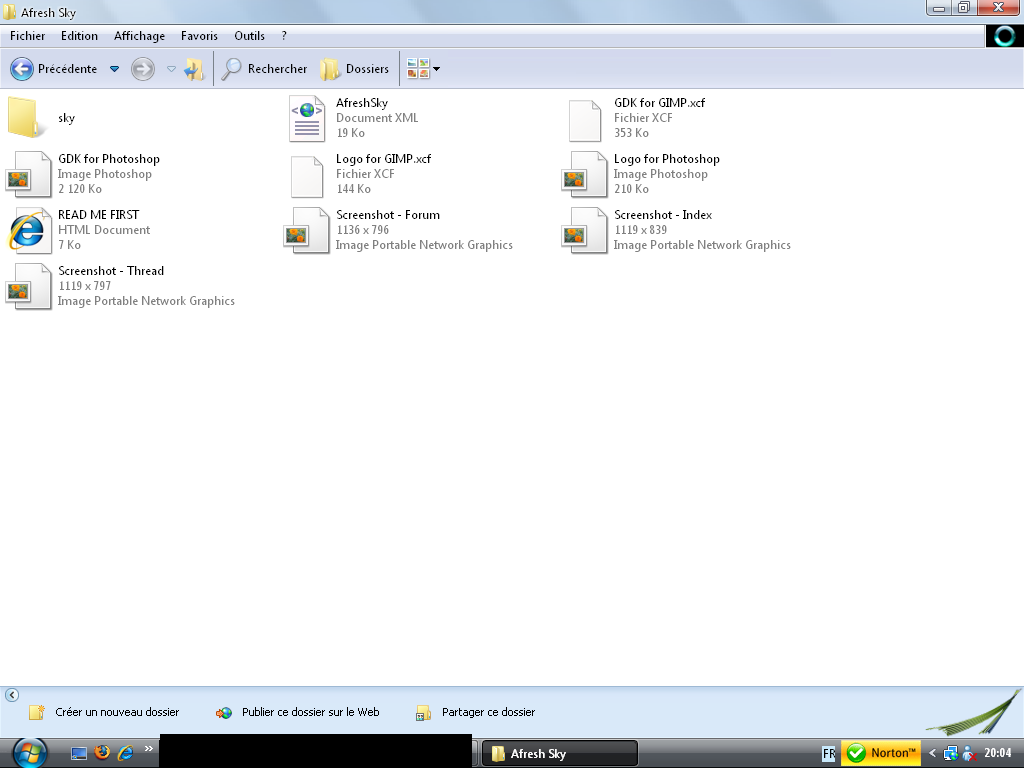Click the 'GDK for GIMP.xcf' name text
The height and width of the screenshot is (768, 1024).
pyautogui.click(x=660, y=103)
